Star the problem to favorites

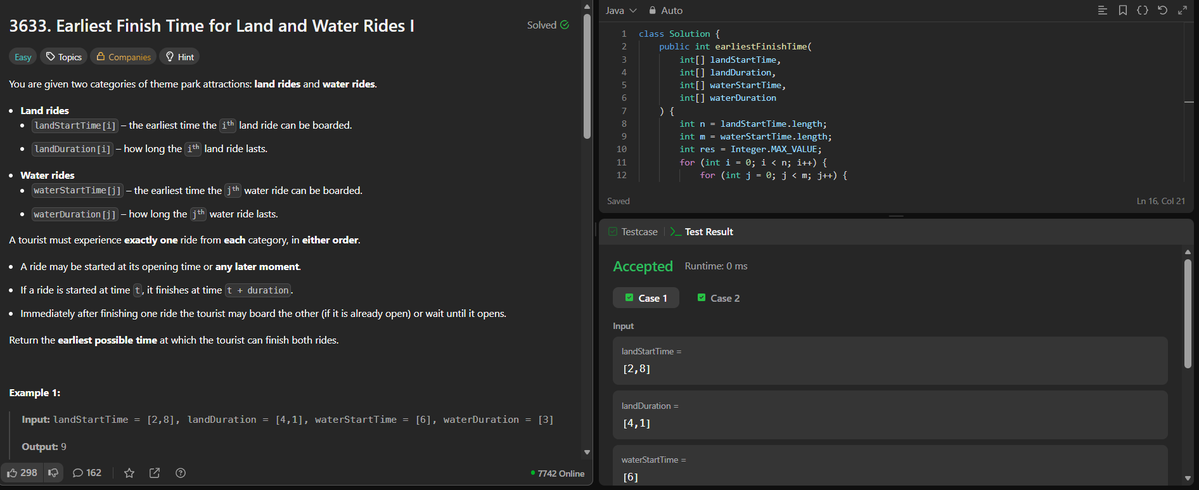pyautogui.click(x=129, y=472)
